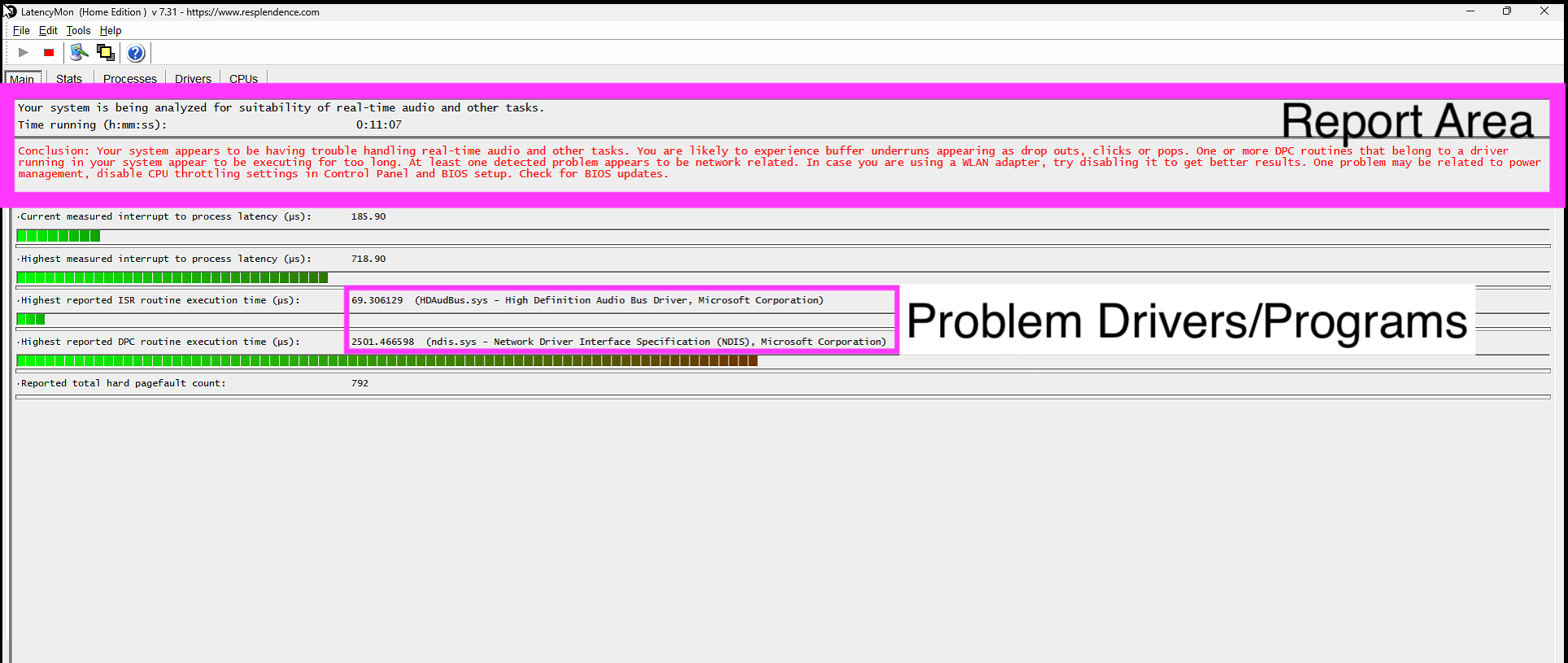Open the File menu
This screenshot has height=663, width=1568.
[21, 31]
